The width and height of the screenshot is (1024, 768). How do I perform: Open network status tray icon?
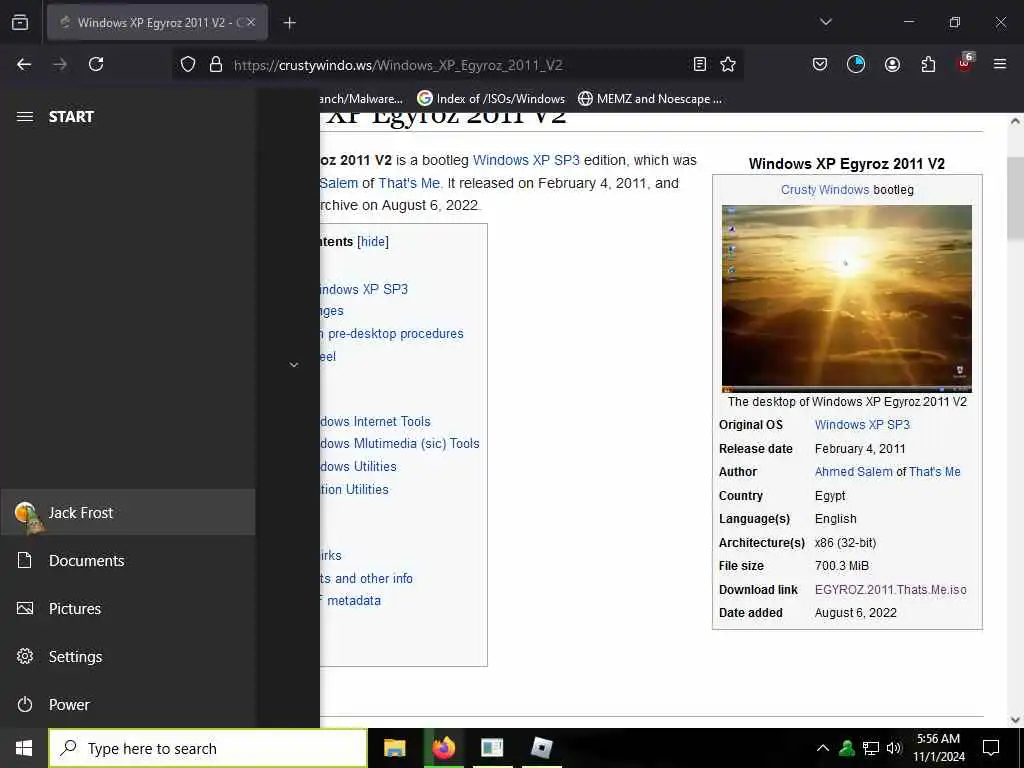click(871, 748)
